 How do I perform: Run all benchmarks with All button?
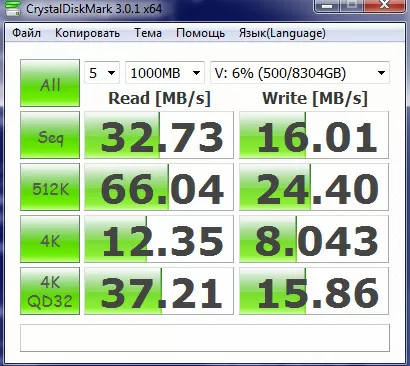(50, 83)
